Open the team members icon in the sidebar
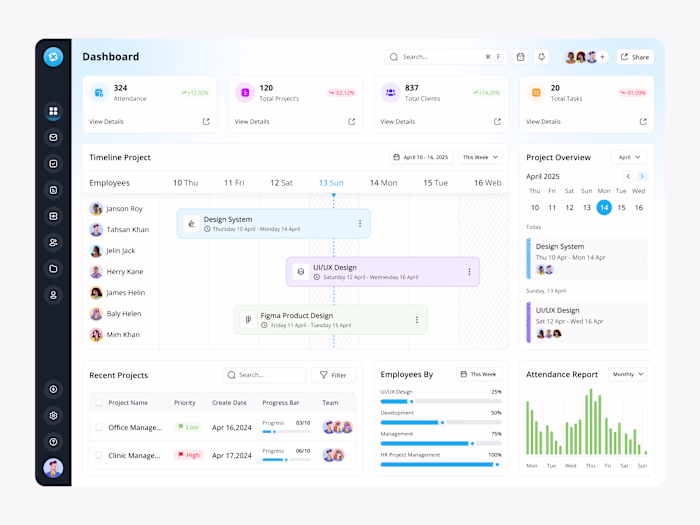This screenshot has width=700, height=525. click(53, 242)
